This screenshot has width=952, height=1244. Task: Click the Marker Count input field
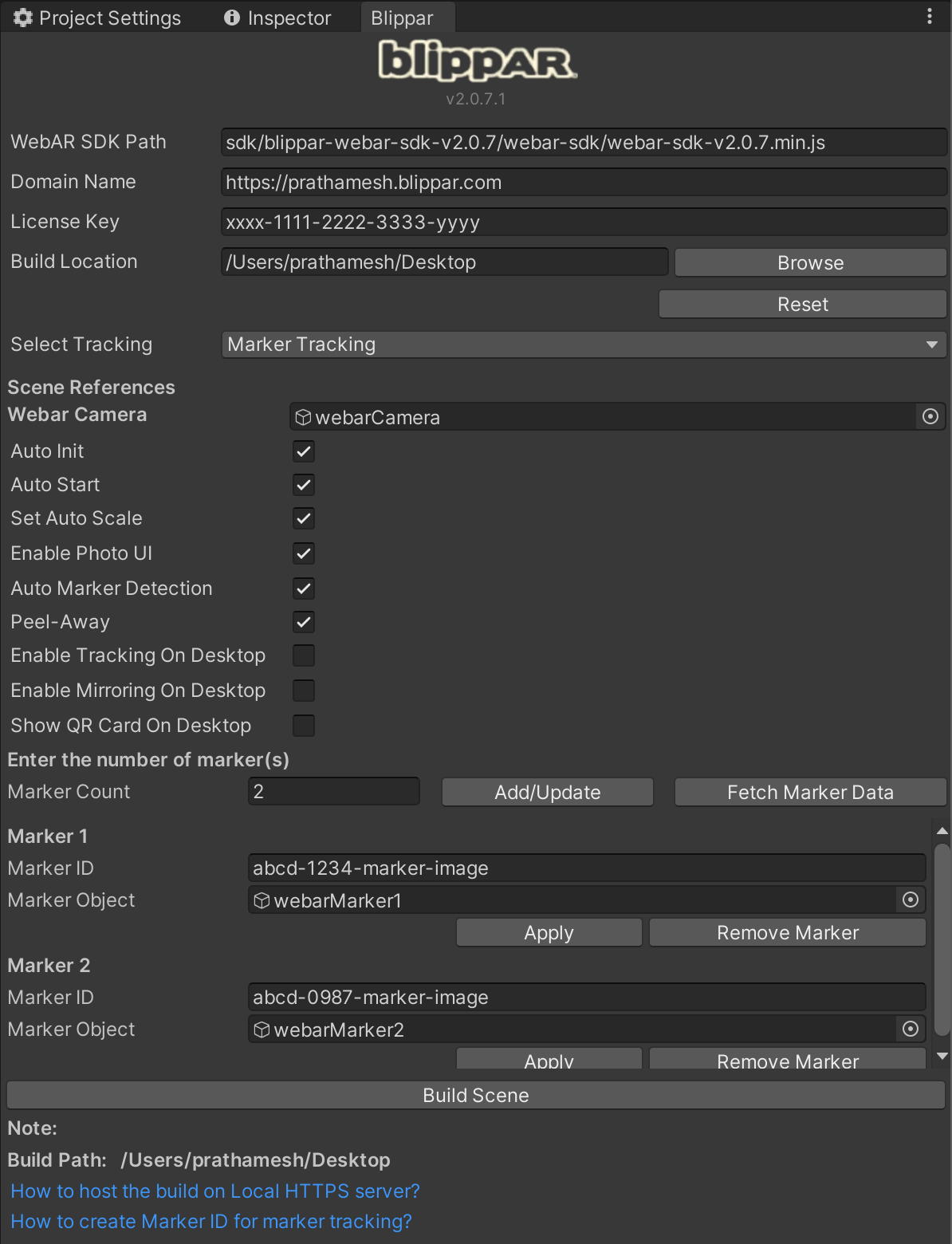(x=333, y=792)
